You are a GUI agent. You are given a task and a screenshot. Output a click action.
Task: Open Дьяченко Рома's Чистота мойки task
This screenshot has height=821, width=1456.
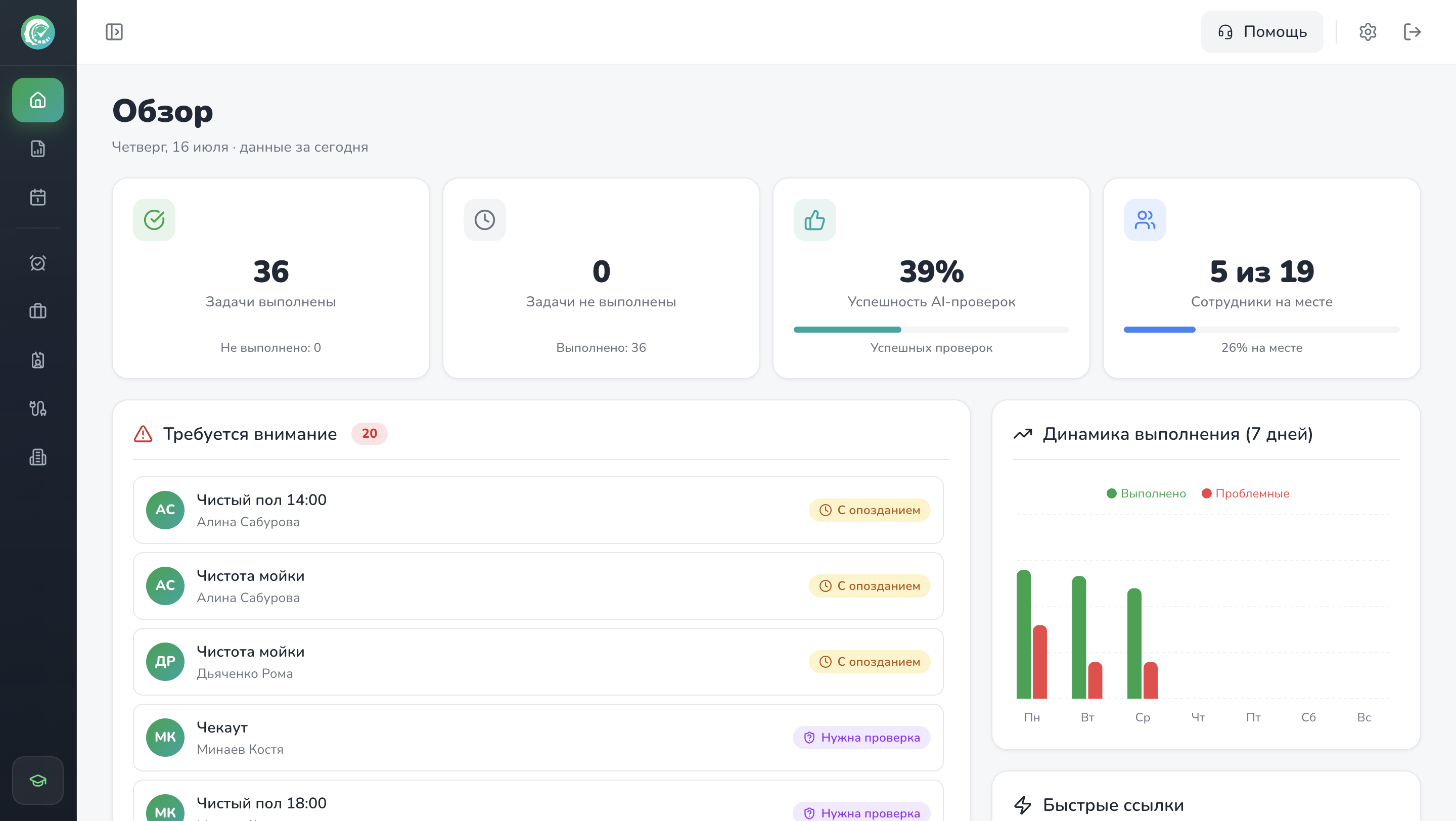(538, 662)
